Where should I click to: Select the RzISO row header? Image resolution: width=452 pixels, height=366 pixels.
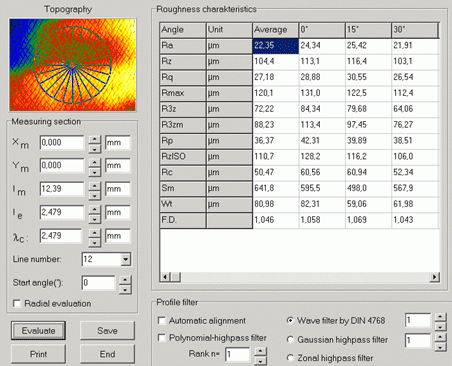[x=183, y=157]
